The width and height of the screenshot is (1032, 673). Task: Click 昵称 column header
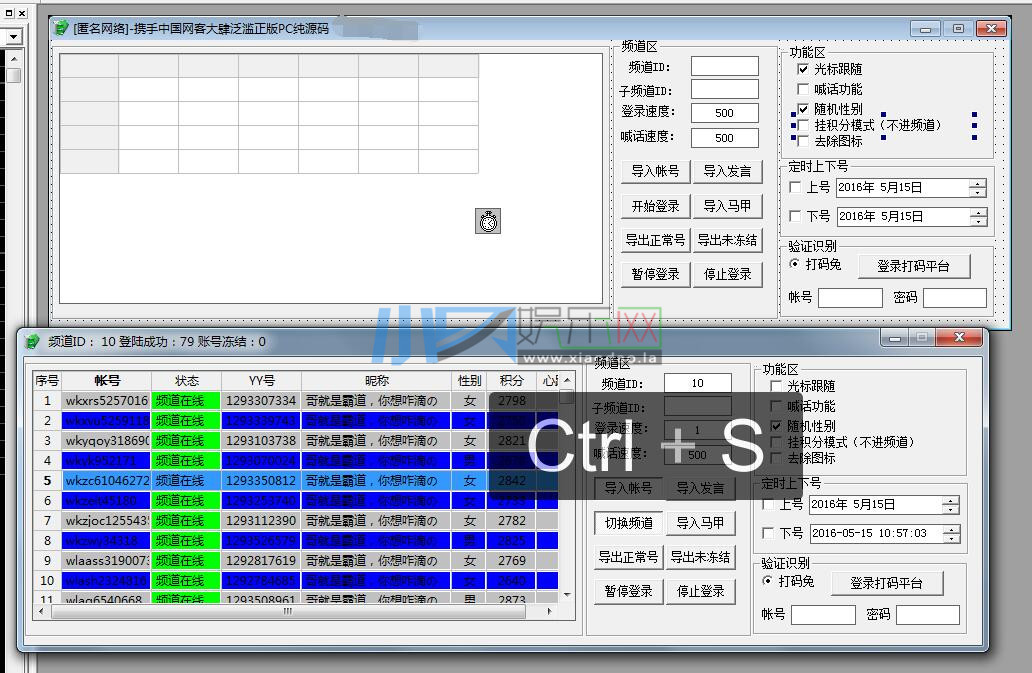pos(376,381)
